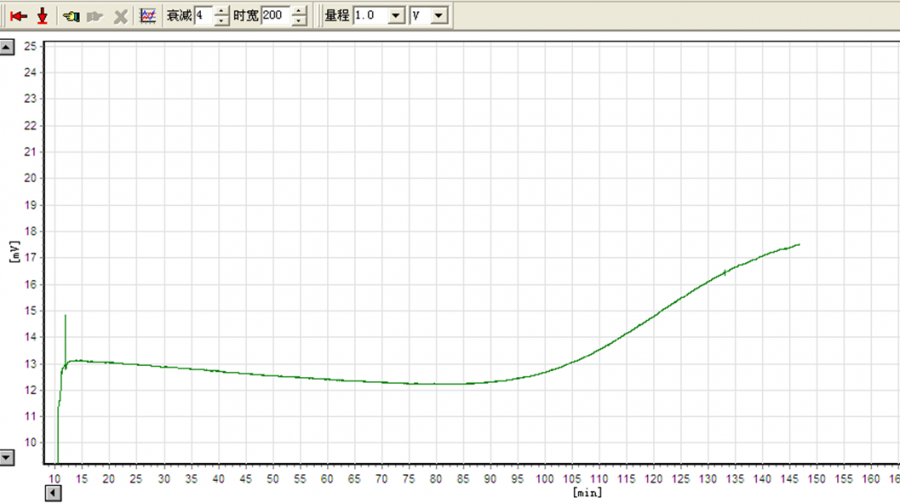Screen dimensions: 900x503
Task: Click the 100 tick on the min axis
Action: pos(545,479)
